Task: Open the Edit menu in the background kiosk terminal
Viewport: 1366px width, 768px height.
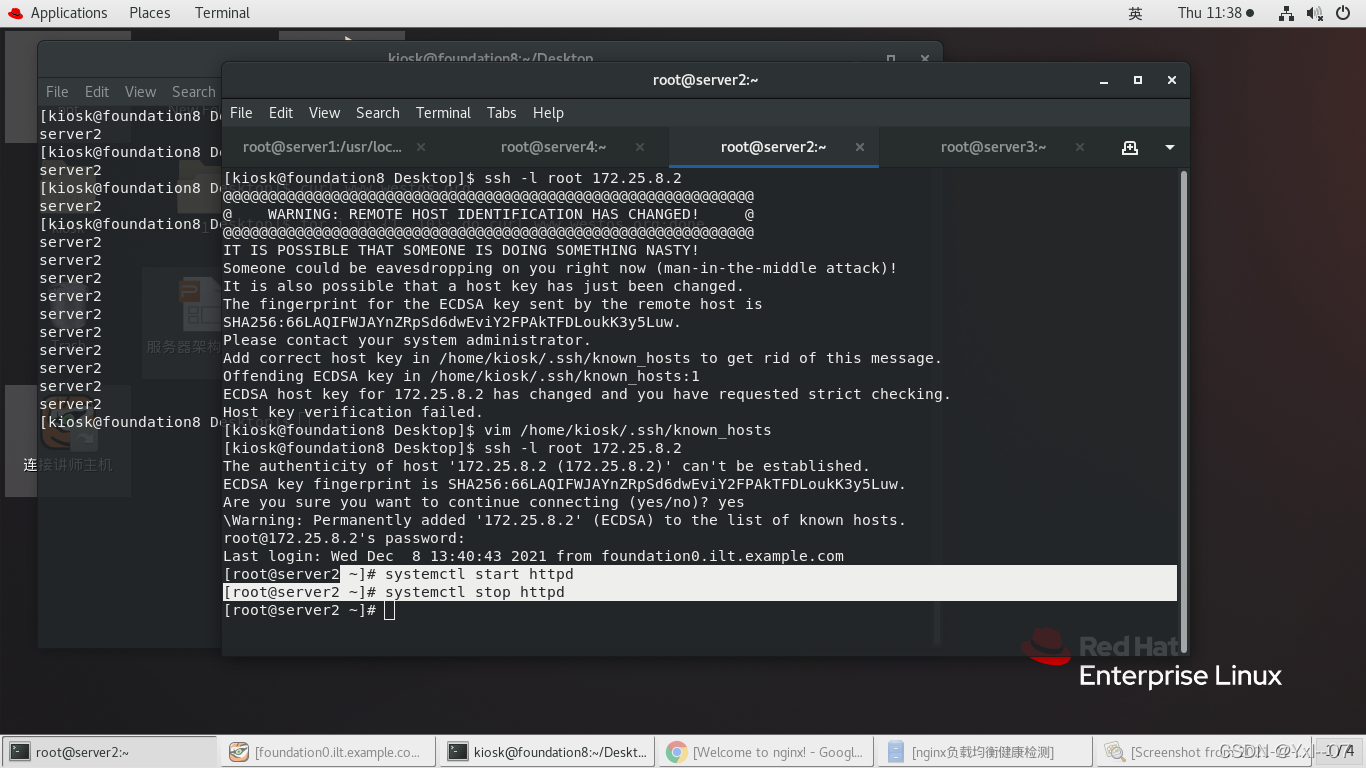Action: pos(97,91)
